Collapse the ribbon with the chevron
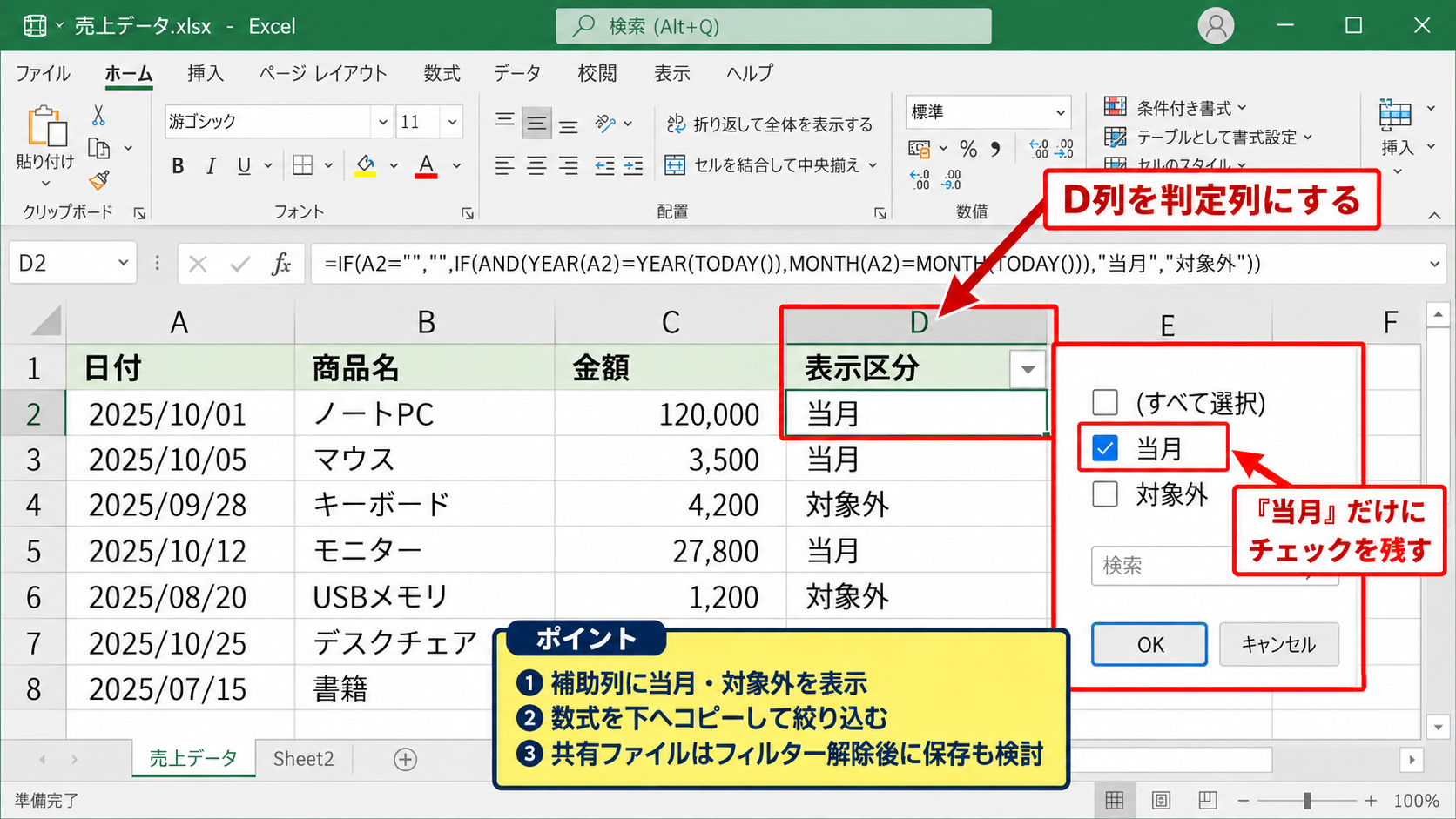The width and height of the screenshot is (1456, 819). pos(1434,215)
